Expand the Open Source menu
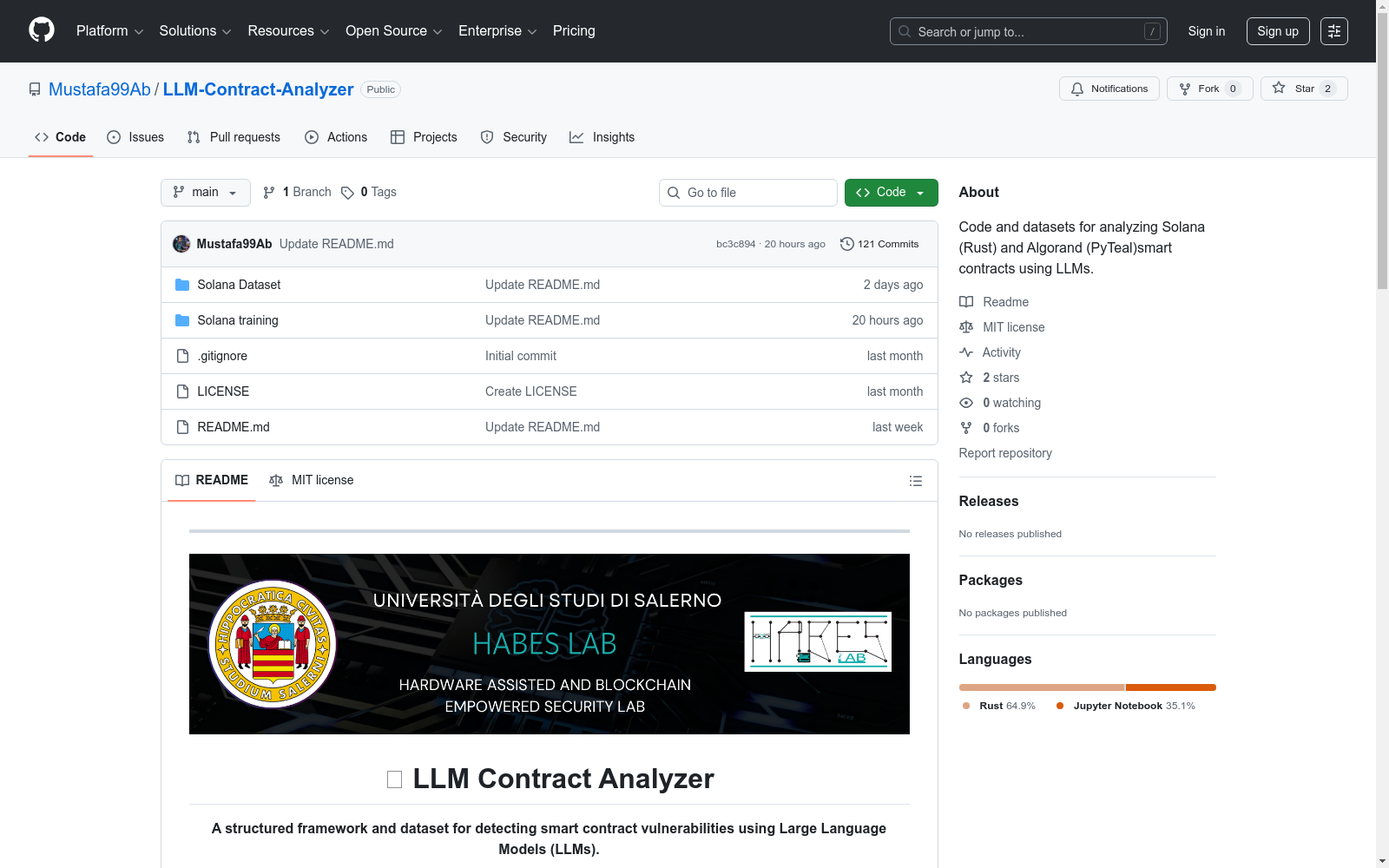The image size is (1389, 868). coord(394,31)
